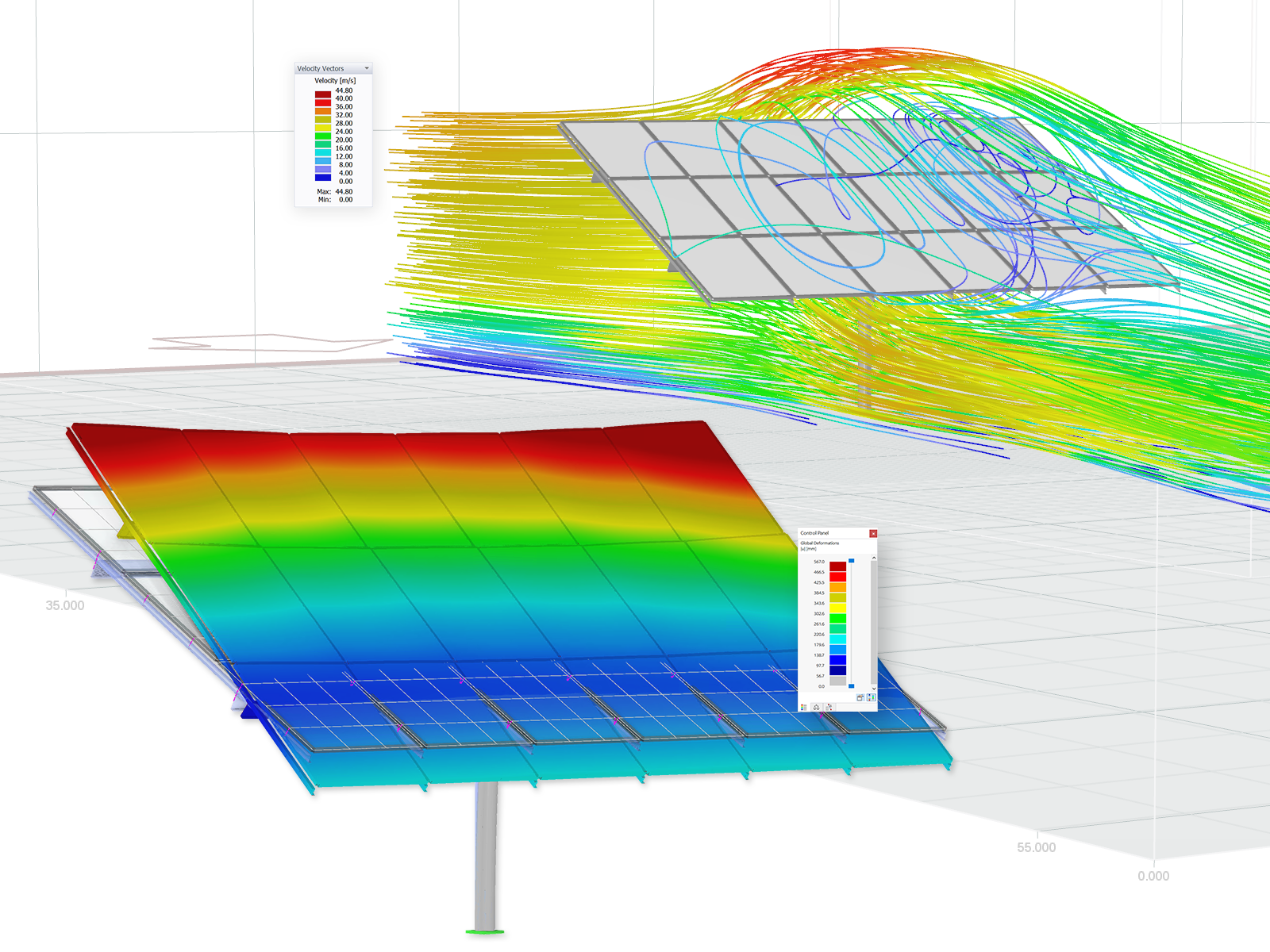The height and width of the screenshot is (952, 1270).
Task: Click the 35.000 axis label
Action: pyautogui.click(x=65, y=605)
